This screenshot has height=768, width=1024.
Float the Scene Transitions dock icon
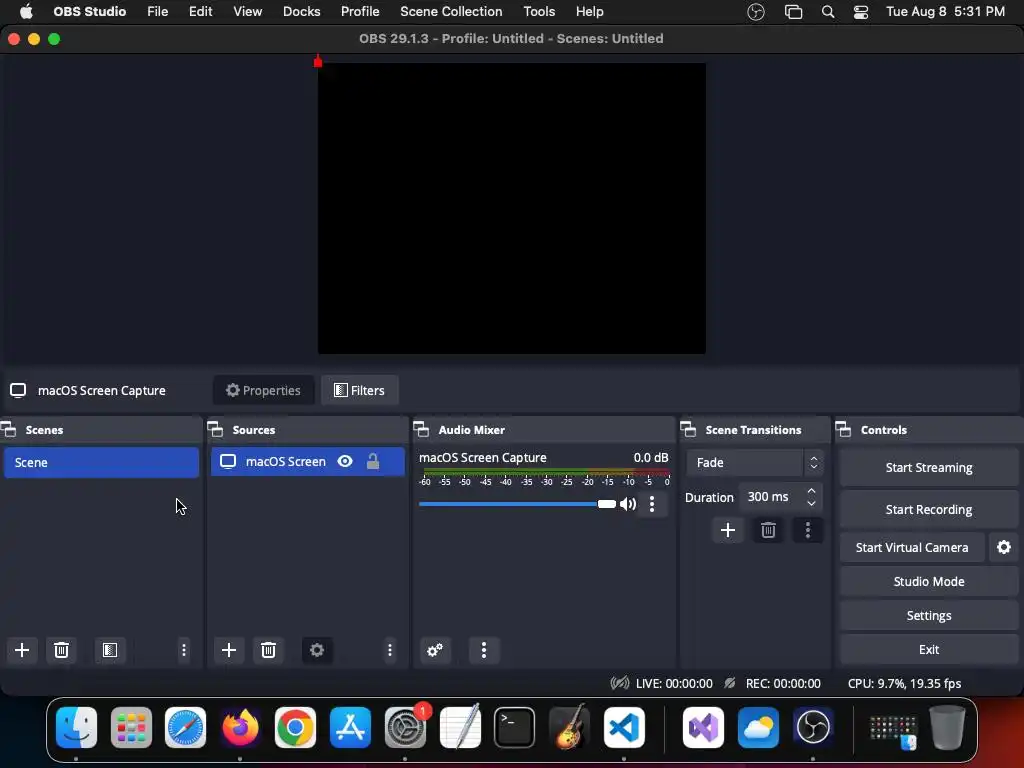[688, 430]
